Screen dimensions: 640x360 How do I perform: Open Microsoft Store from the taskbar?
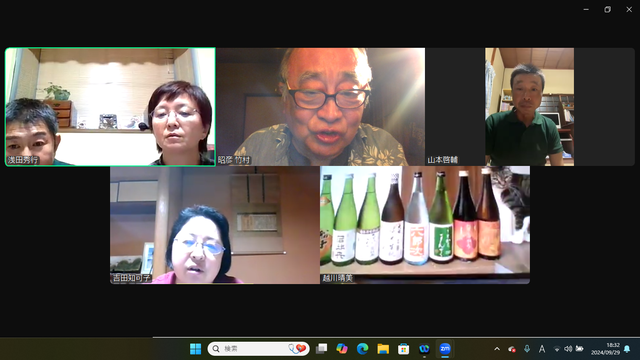click(404, 349)
